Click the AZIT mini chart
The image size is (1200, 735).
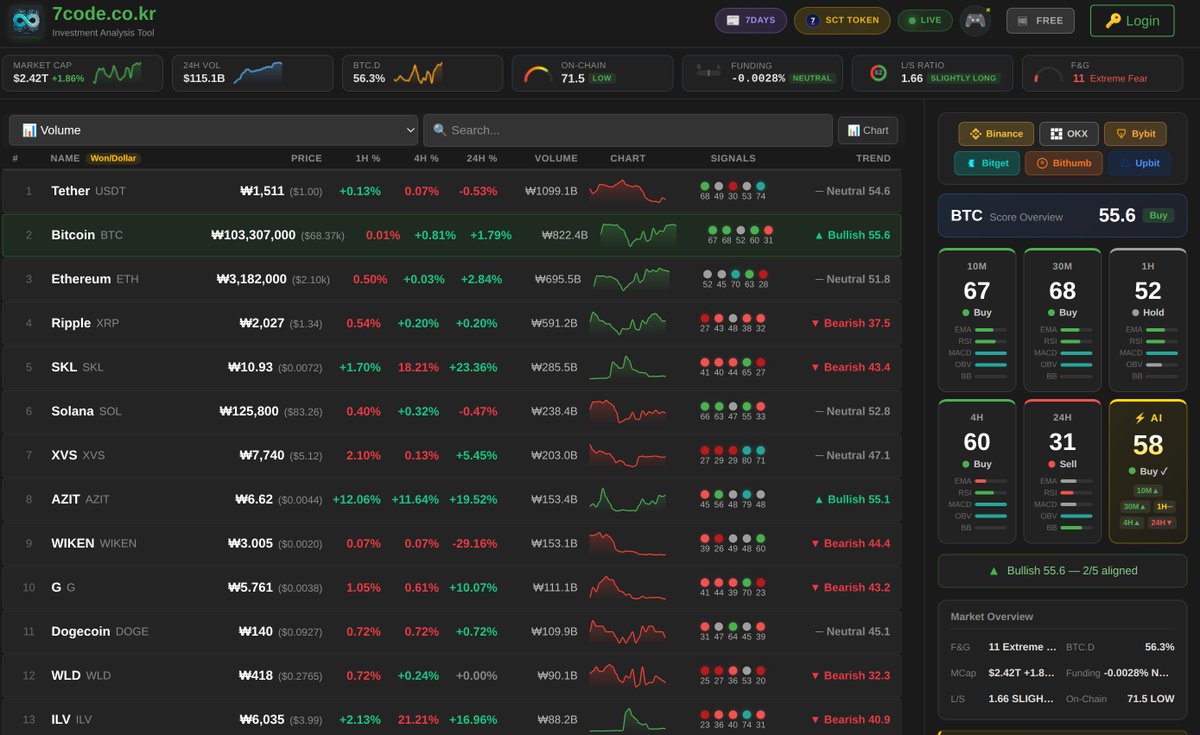(x=627, y=499)
